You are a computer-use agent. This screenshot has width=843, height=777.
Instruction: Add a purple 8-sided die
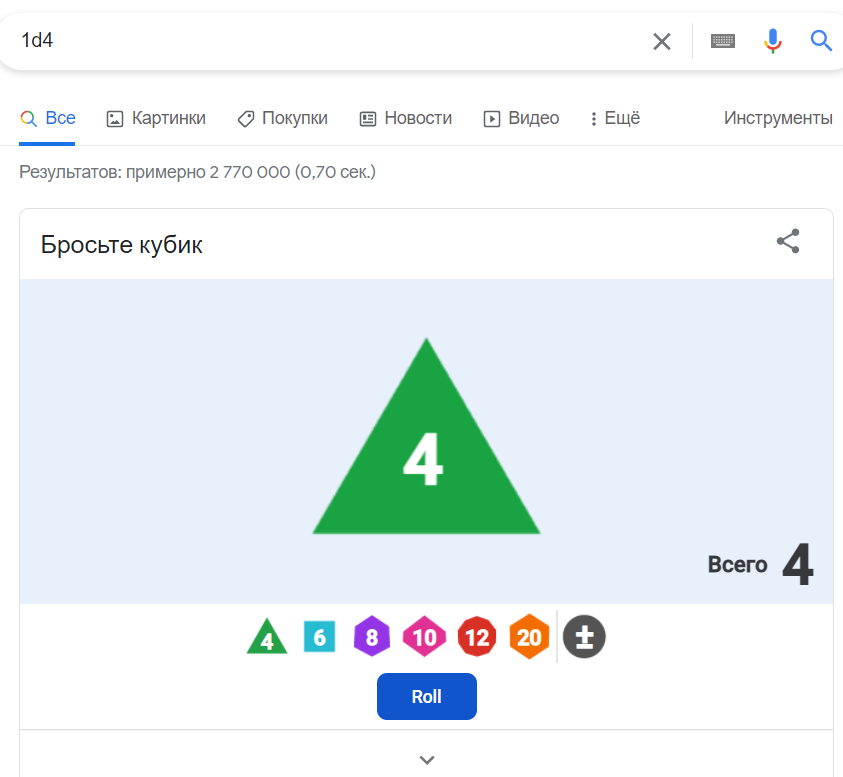[372, 637]
